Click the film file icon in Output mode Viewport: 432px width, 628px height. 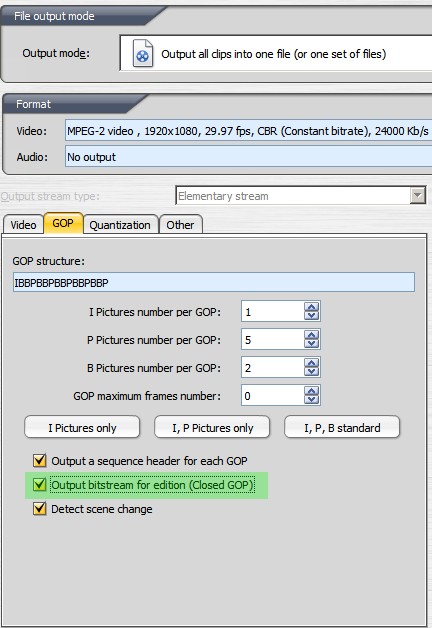click(x=143, y=53)
